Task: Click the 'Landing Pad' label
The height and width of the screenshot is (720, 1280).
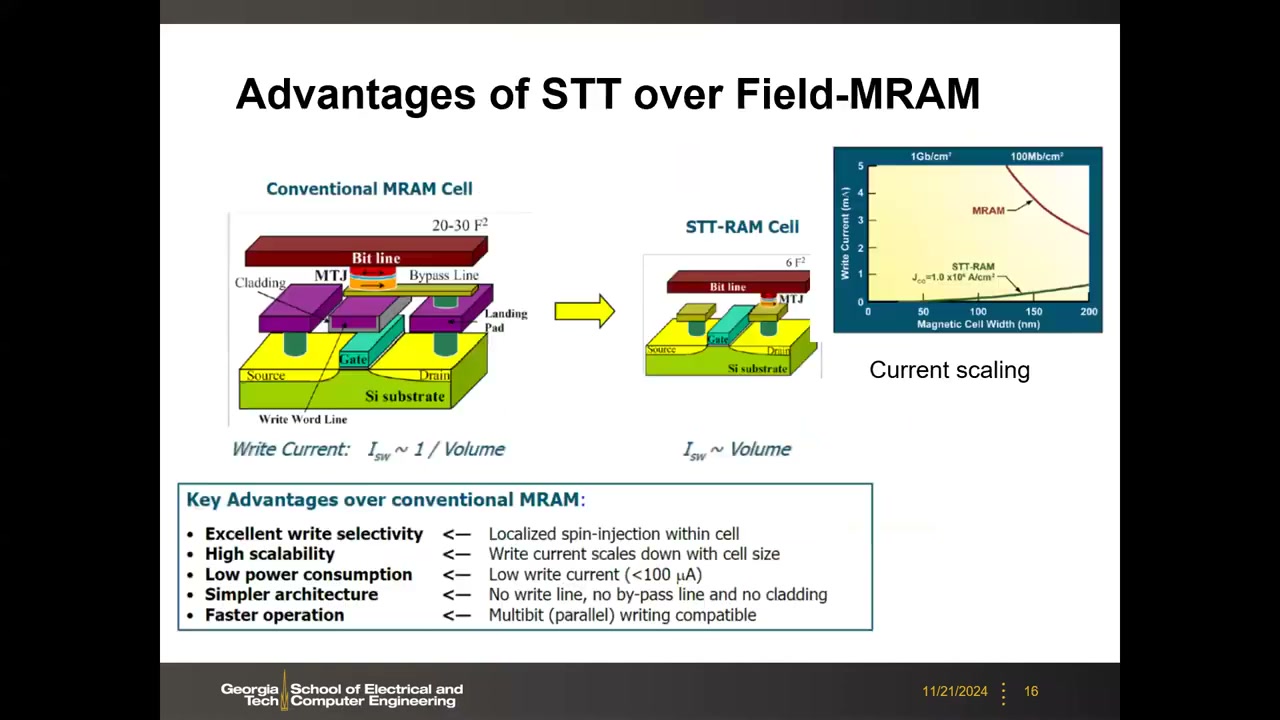Action: 505,320
